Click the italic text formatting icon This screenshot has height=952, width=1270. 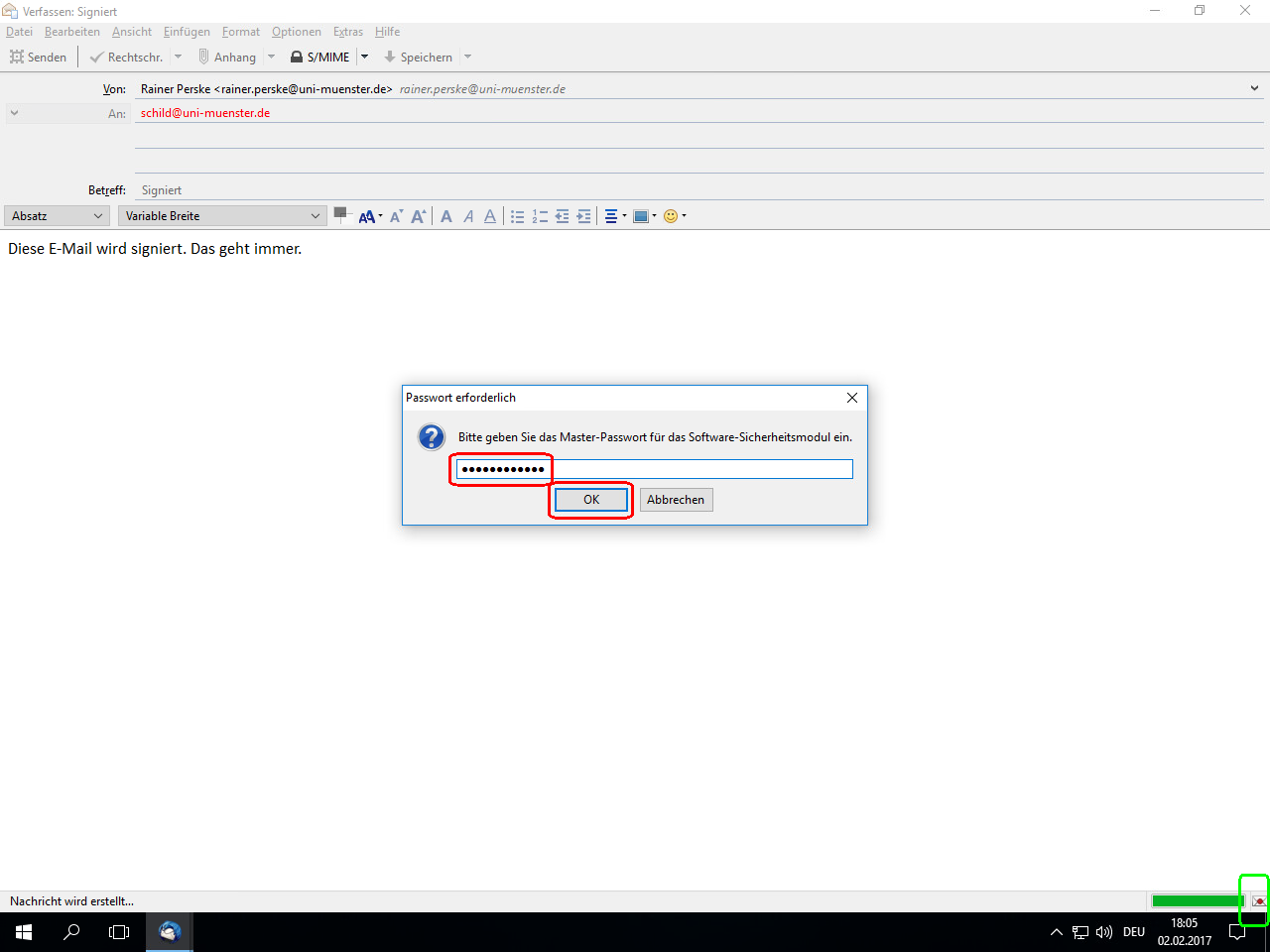[x=468, y=216]
